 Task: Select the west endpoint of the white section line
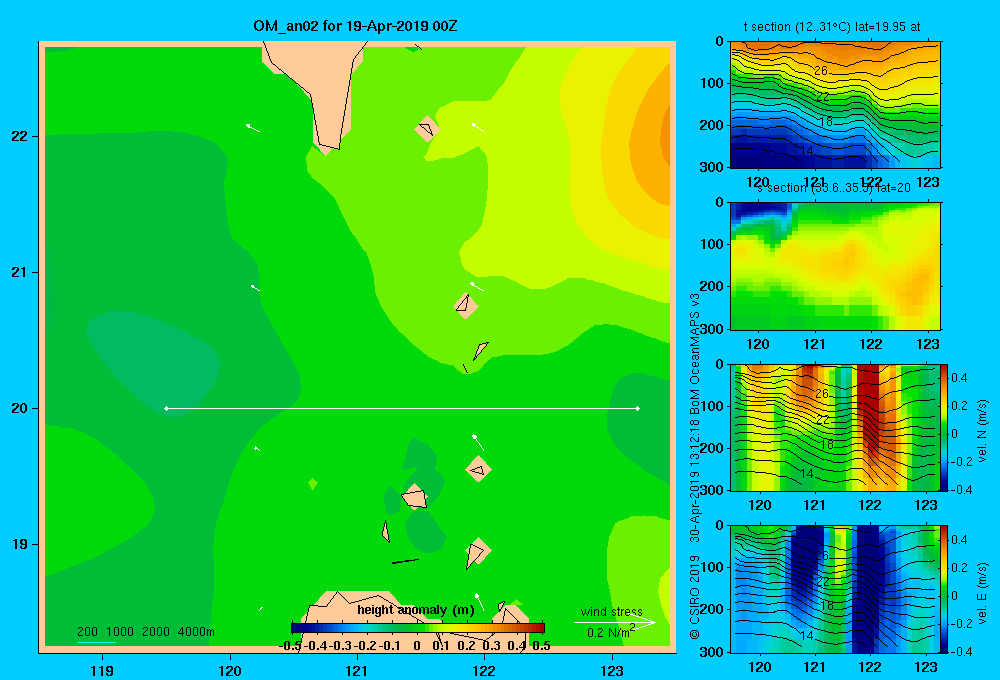coord(166,408)
